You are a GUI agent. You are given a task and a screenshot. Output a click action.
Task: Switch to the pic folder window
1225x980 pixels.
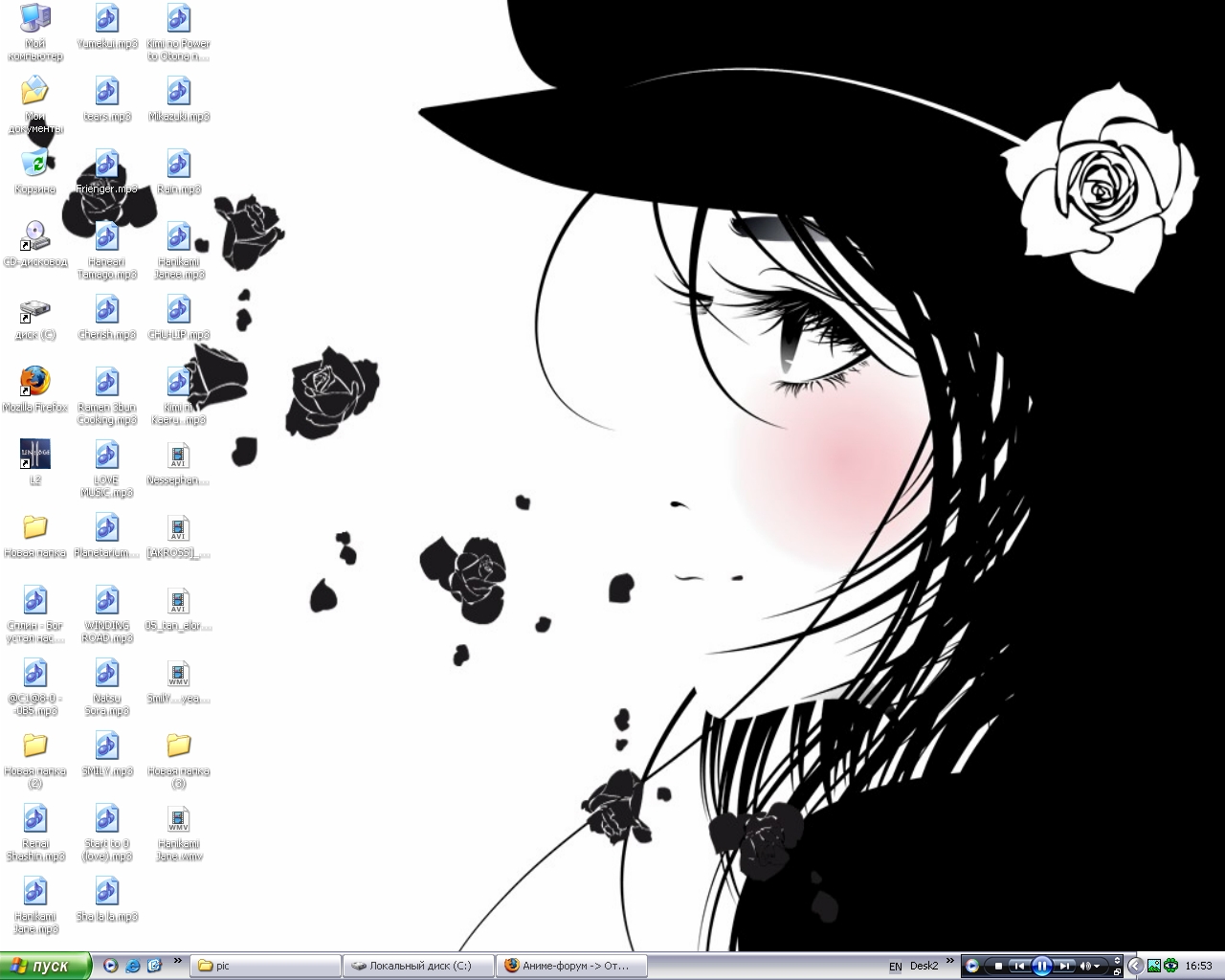click(x=266, y=966)
